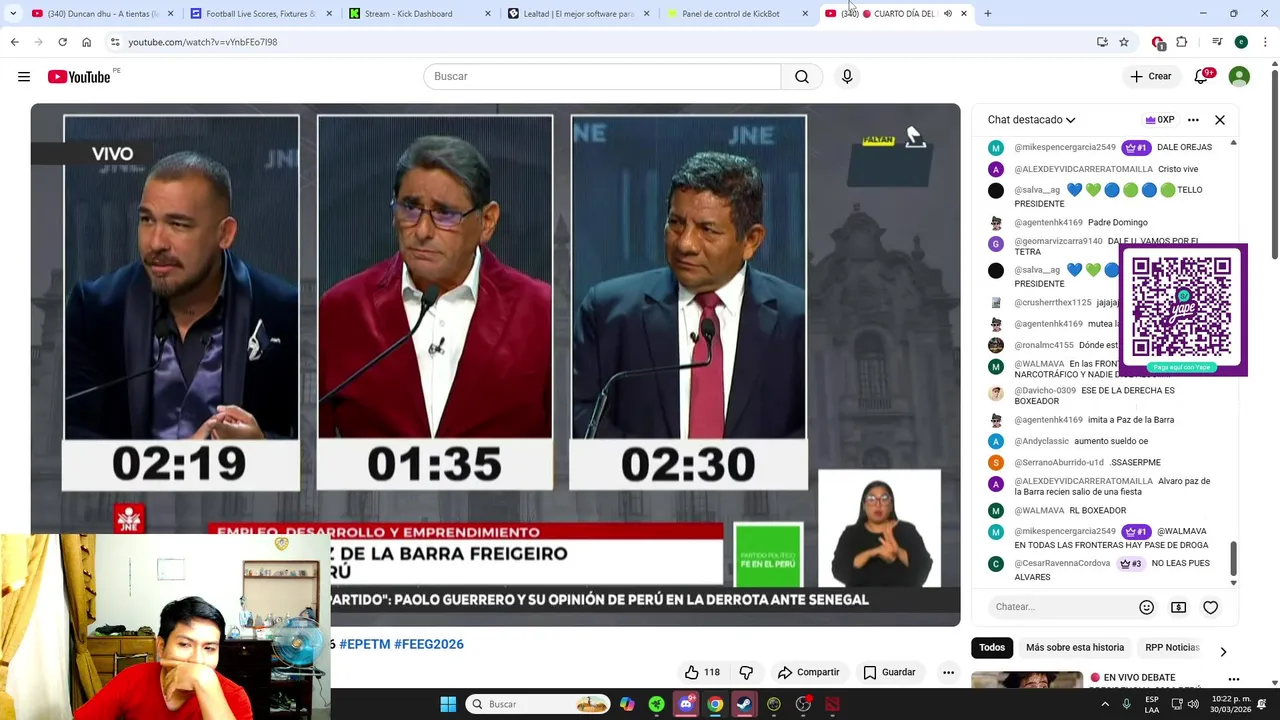Open Discord from the taskbar
Image resolution: width=1280 pixels, height=720 pixels.
[686, 704]
